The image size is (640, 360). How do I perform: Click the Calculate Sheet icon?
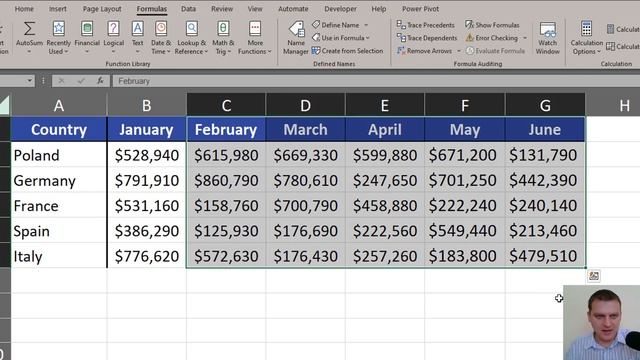point(610,46)
